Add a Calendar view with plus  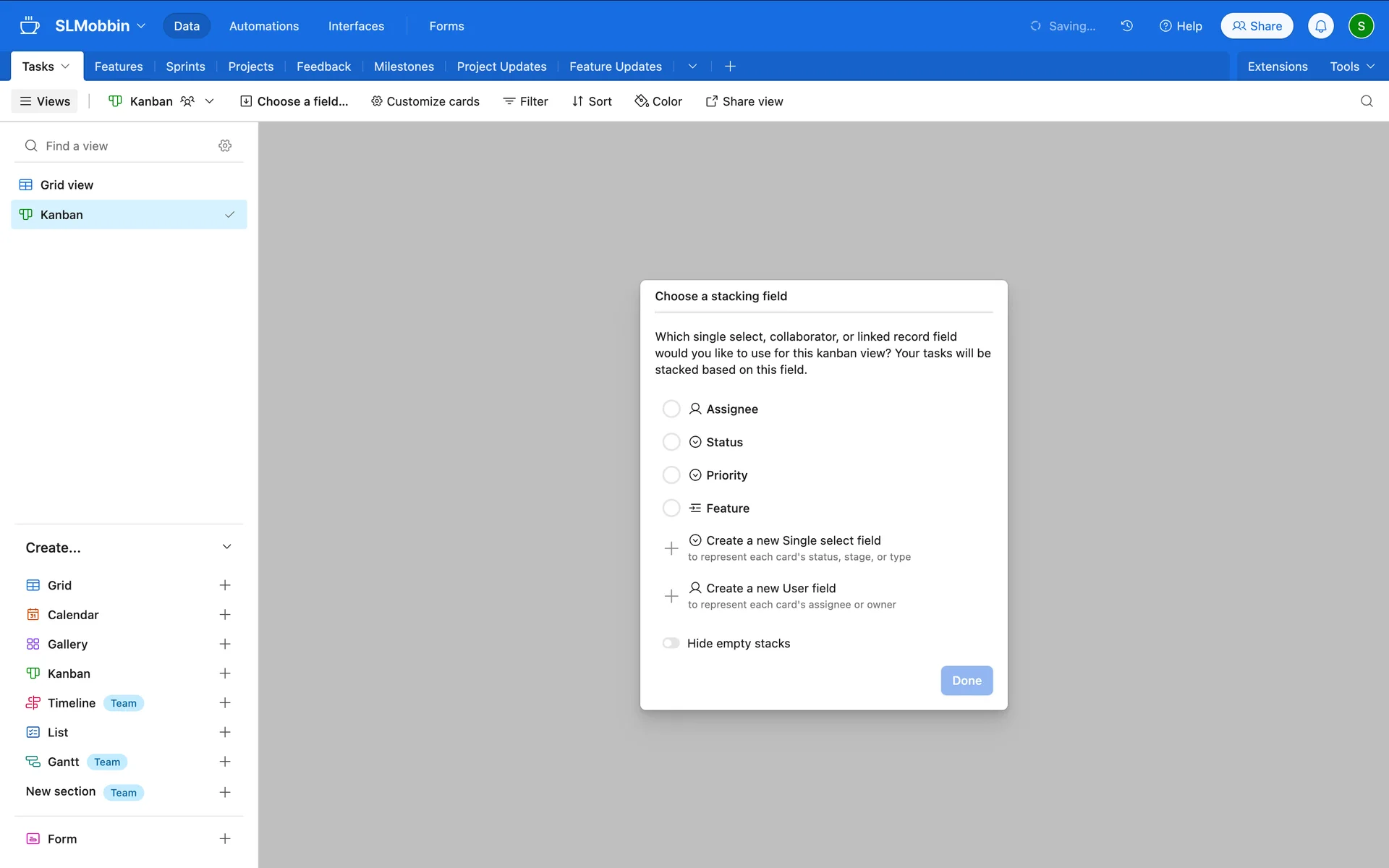pyautogui.click(x=225, y=615)
